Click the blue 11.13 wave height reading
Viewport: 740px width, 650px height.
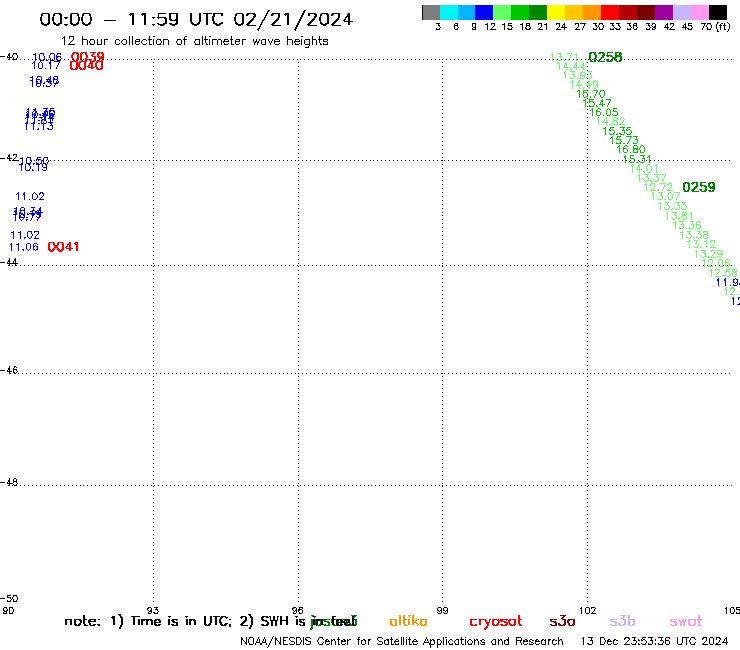pyautogui.click(x=39, y=126)
